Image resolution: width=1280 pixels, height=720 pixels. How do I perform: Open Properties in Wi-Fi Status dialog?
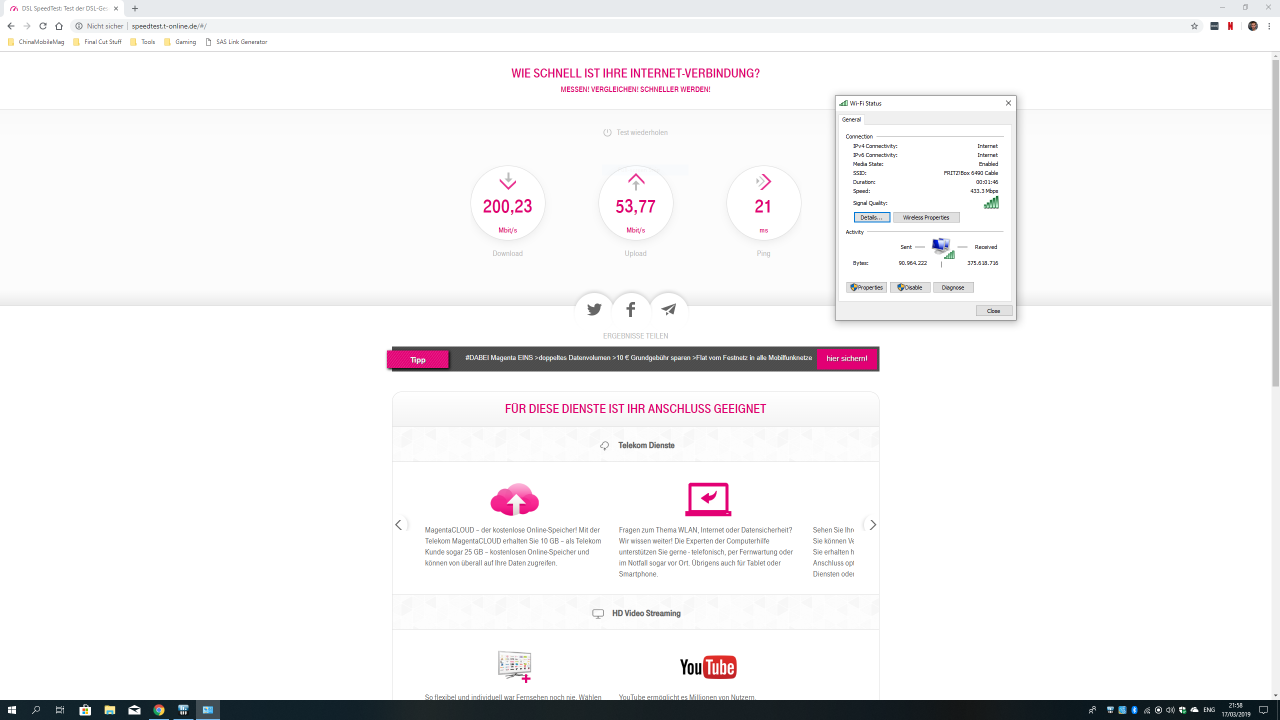(867, 287)
